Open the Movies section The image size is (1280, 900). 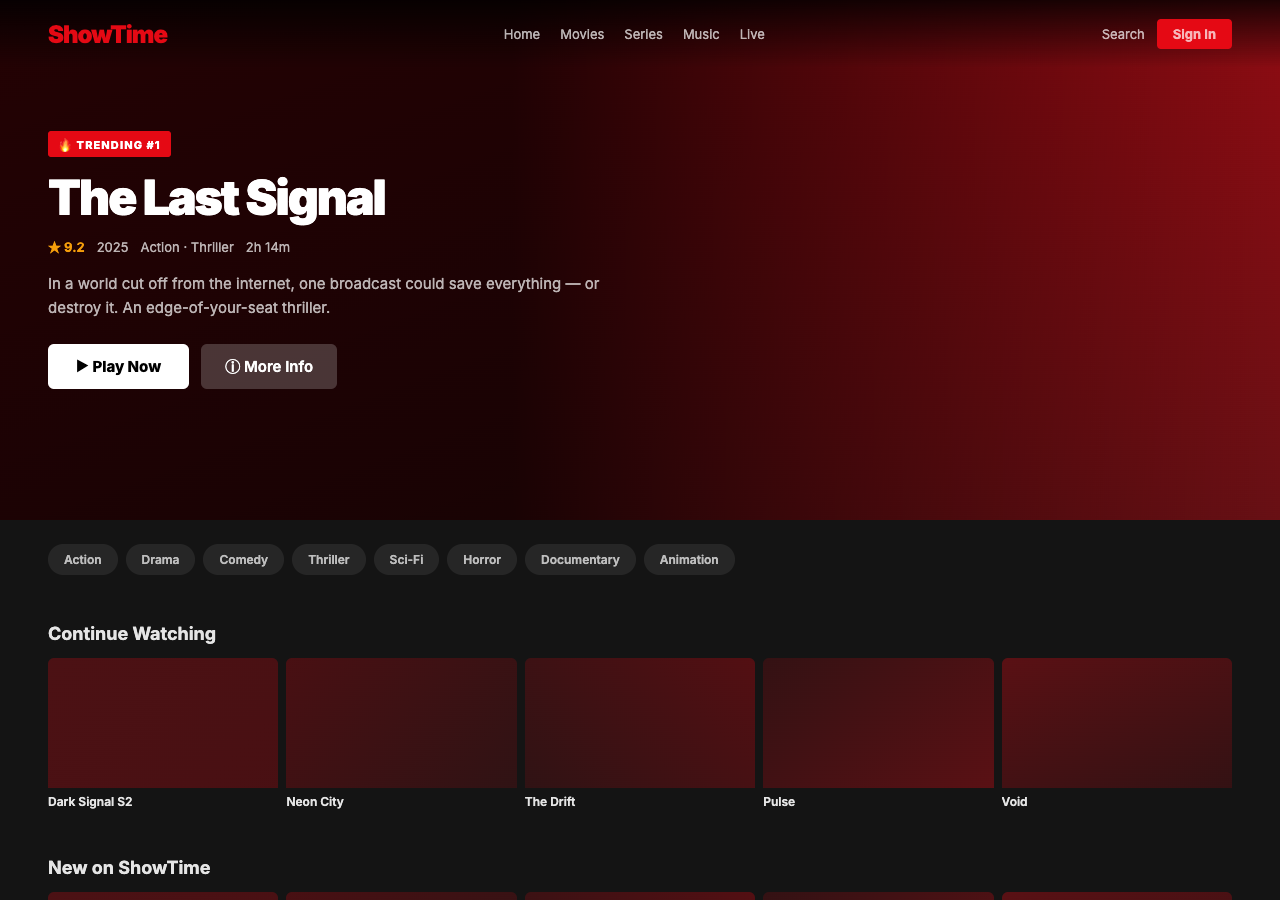(582, 34)
